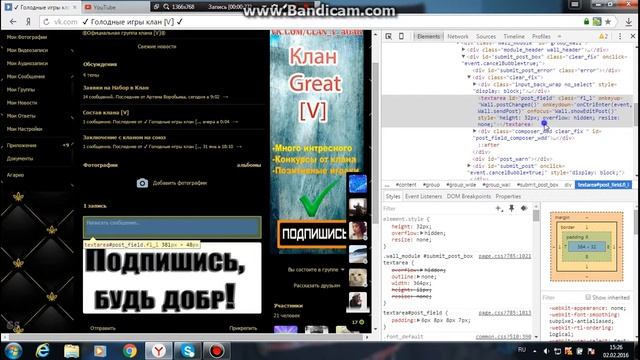Expand the outline none shorthand property

point(418,277)
